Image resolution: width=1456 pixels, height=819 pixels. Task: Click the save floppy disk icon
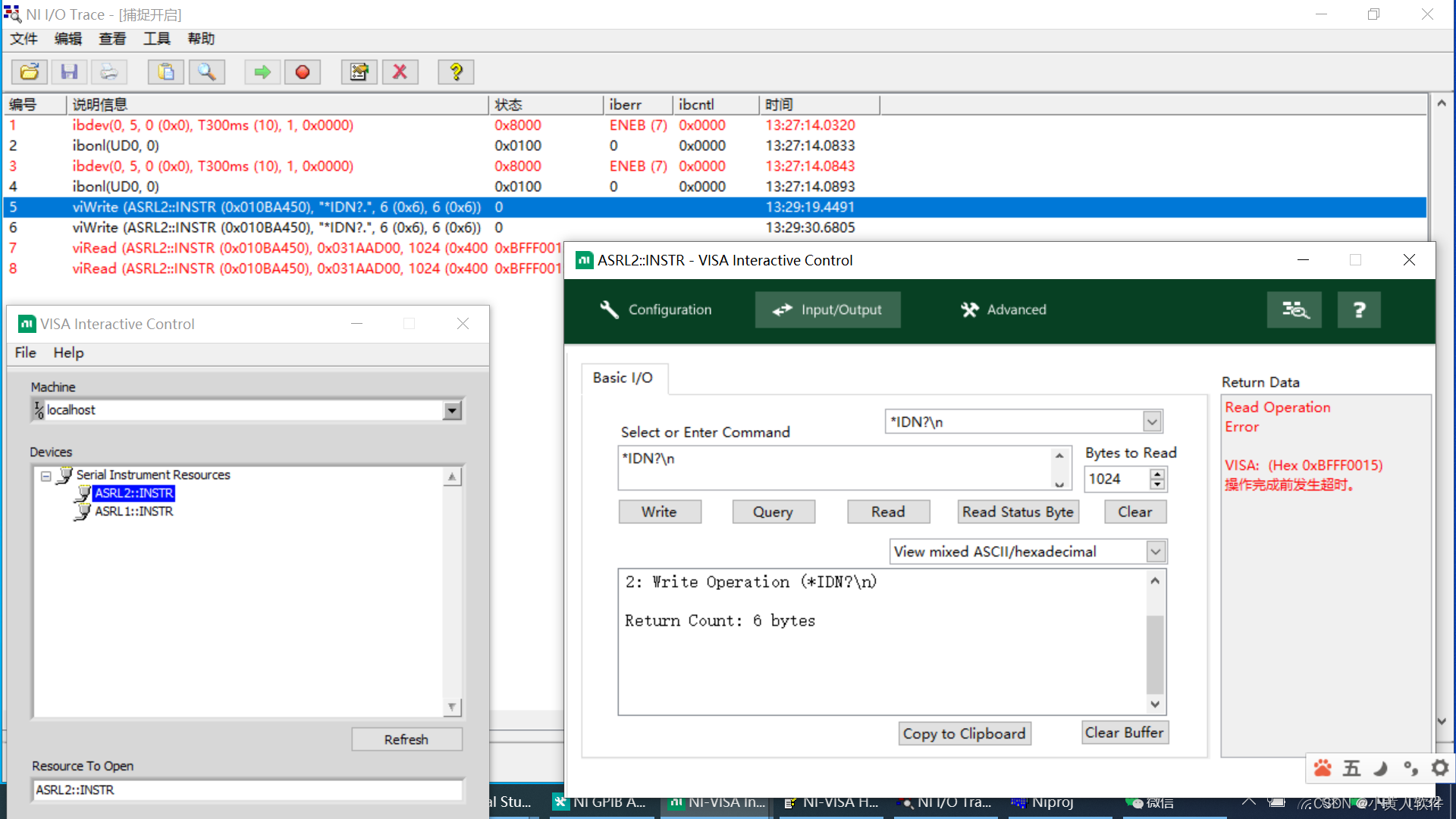pyautogui.click(x=69, y=72)
